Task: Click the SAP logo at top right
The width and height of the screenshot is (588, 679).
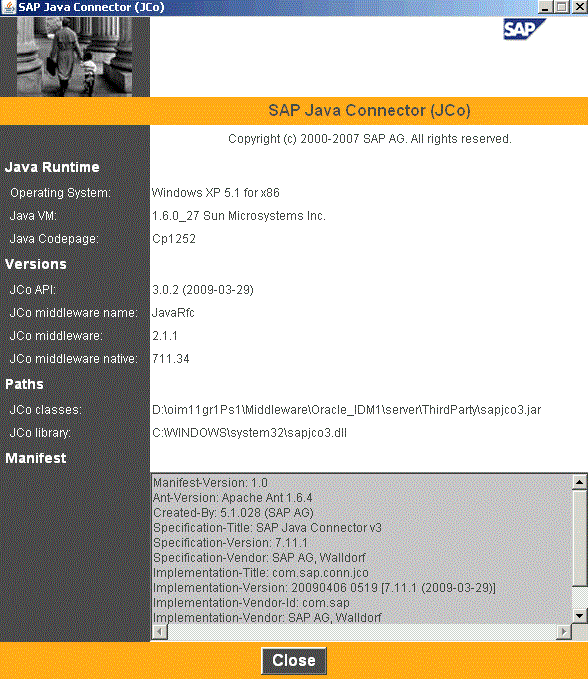Action: [x=524, y=29]
